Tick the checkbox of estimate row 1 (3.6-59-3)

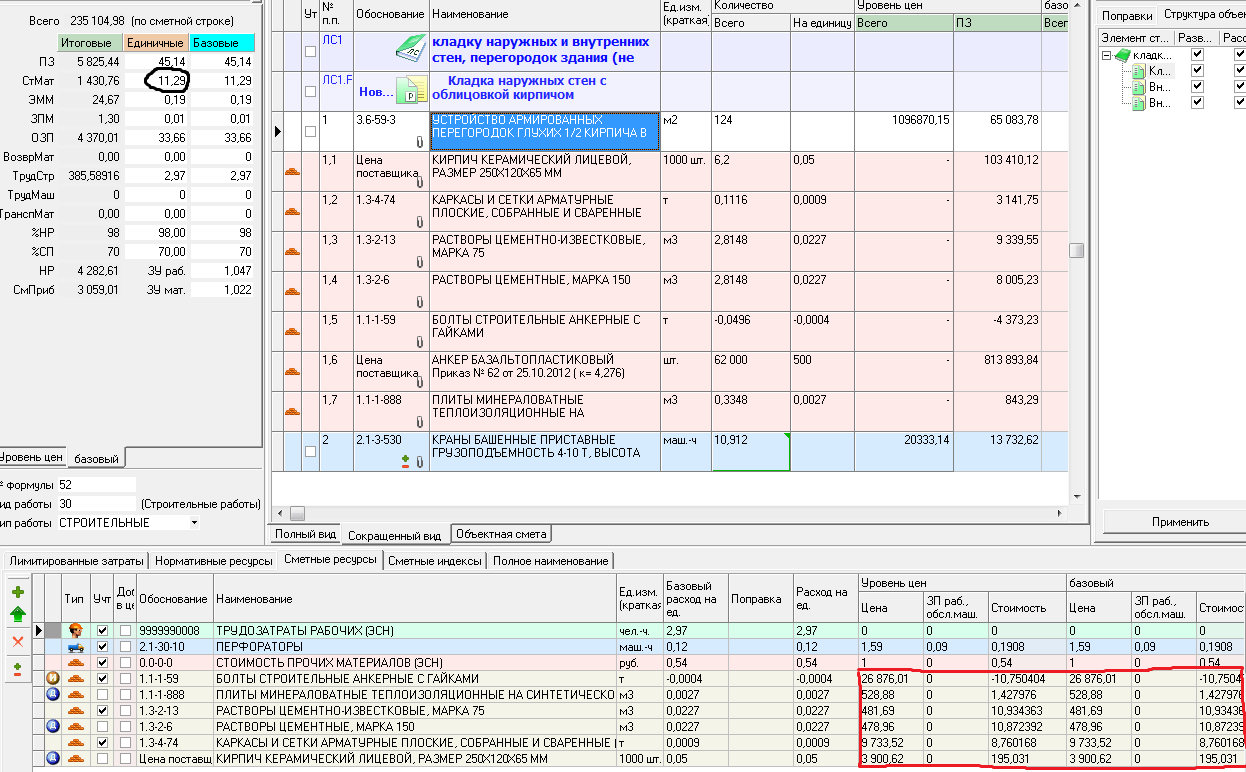pyautogui.click(x=310, y=131)
